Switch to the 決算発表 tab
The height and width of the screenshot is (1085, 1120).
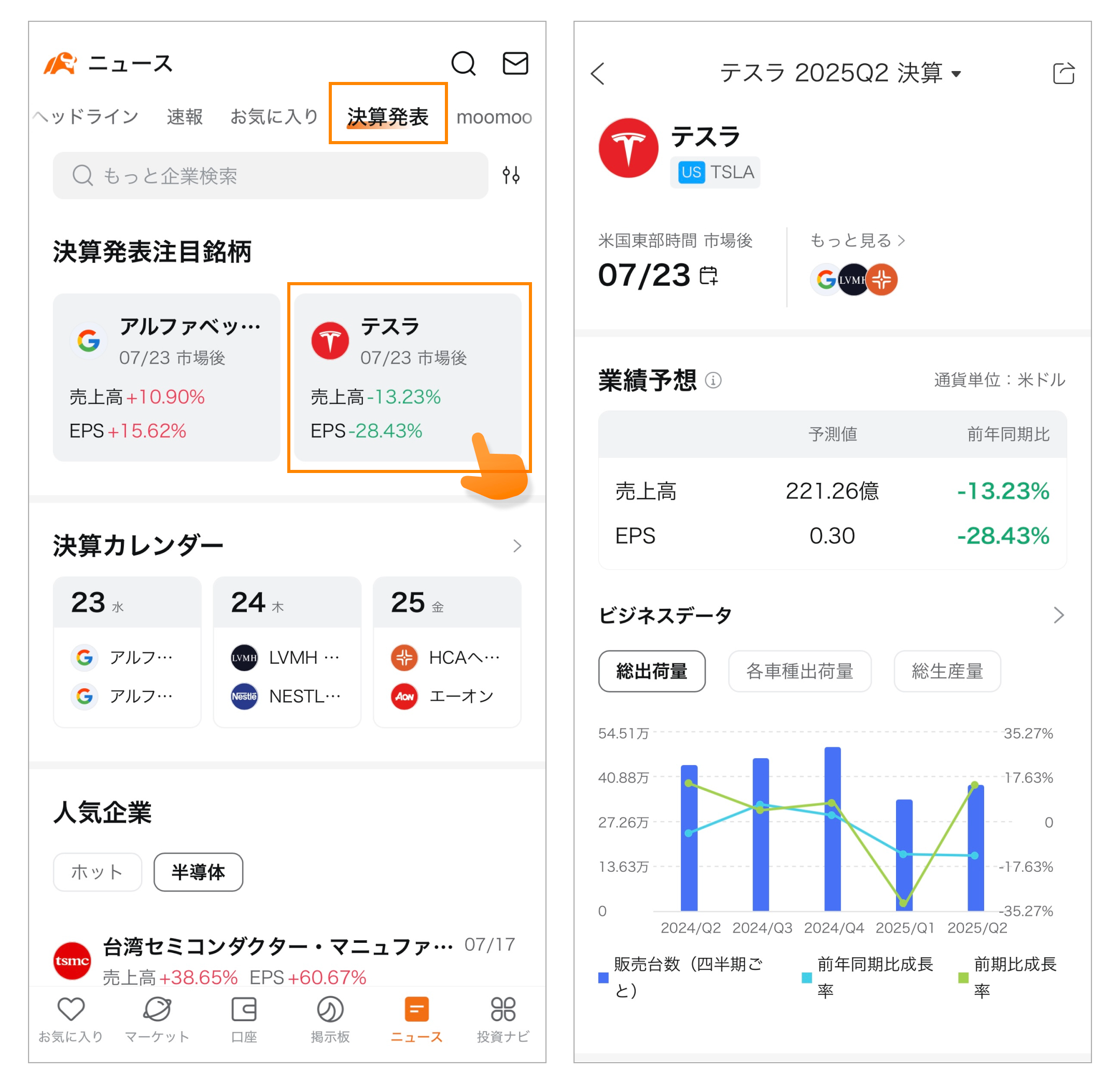(x=387, y=117)
